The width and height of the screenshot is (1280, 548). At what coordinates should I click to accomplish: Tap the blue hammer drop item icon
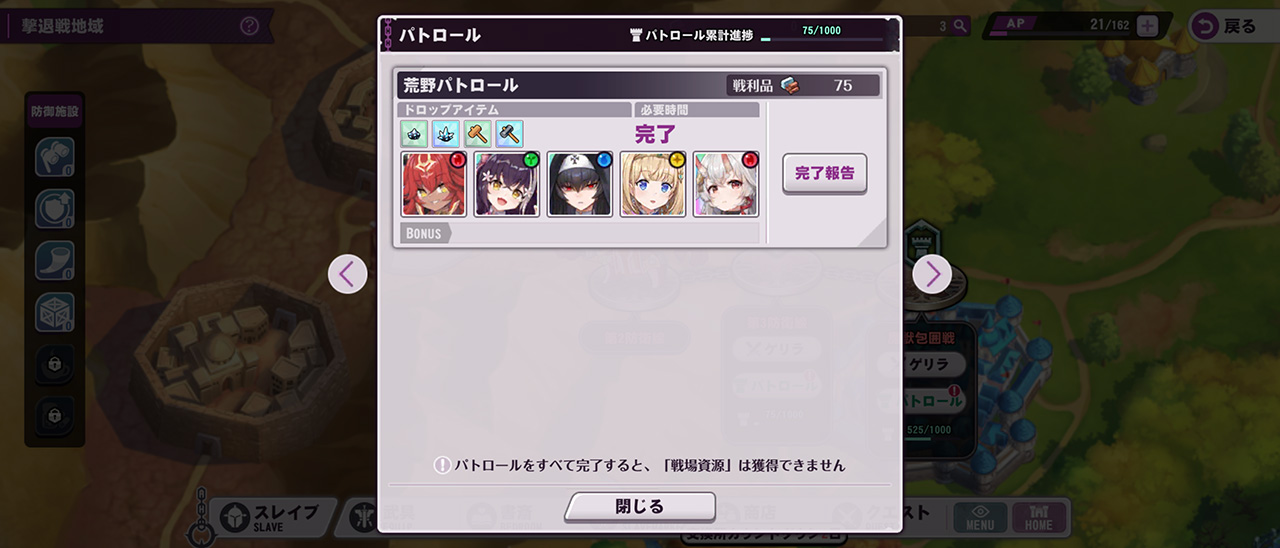(510, 133)
